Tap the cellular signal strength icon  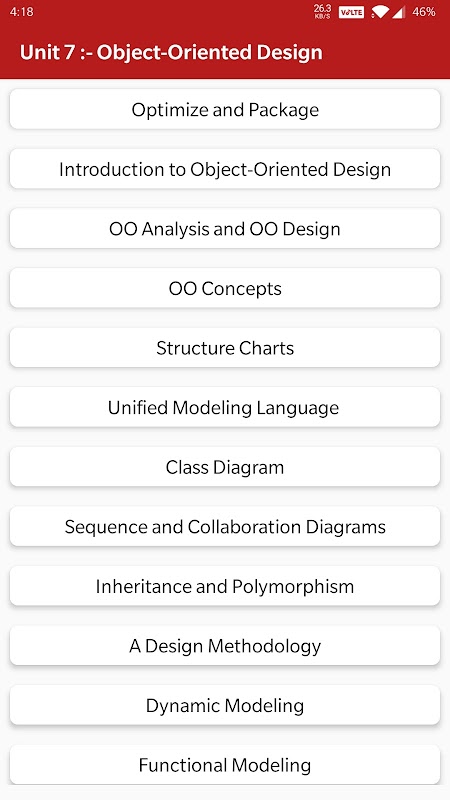pyautogui.click(x=398, y=12)
